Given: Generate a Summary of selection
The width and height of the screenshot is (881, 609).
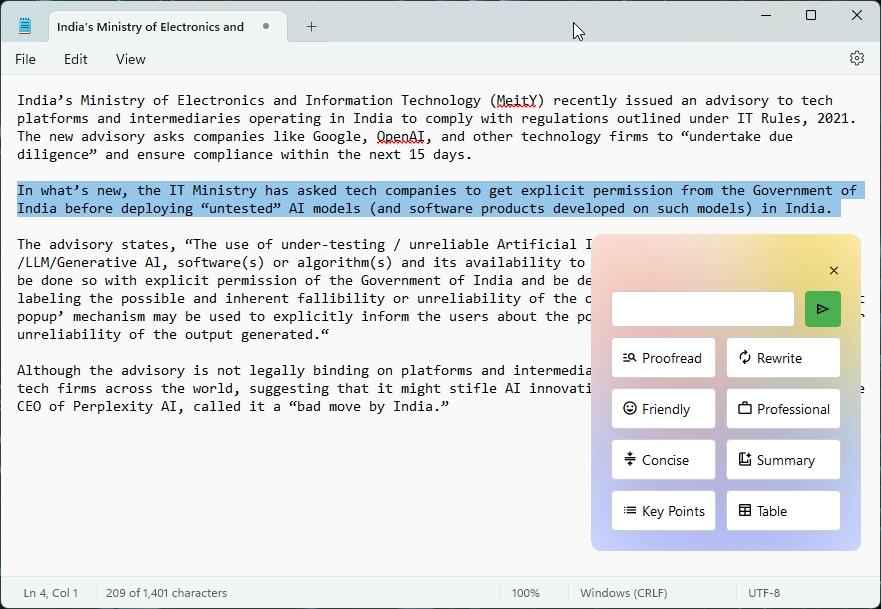Looking at the screenshot, I should pos(783,460).
